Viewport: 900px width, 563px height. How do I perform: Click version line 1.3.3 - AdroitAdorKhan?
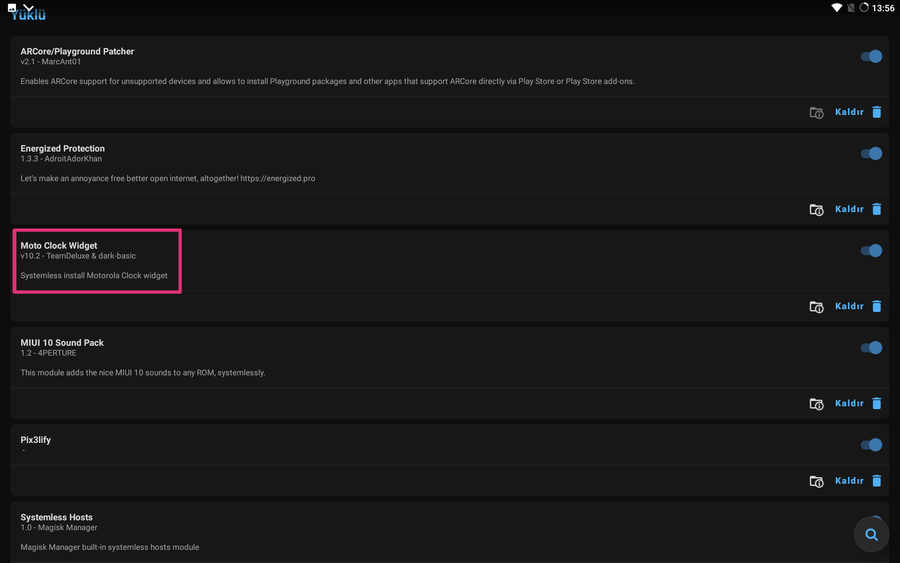tap(61, 158)
